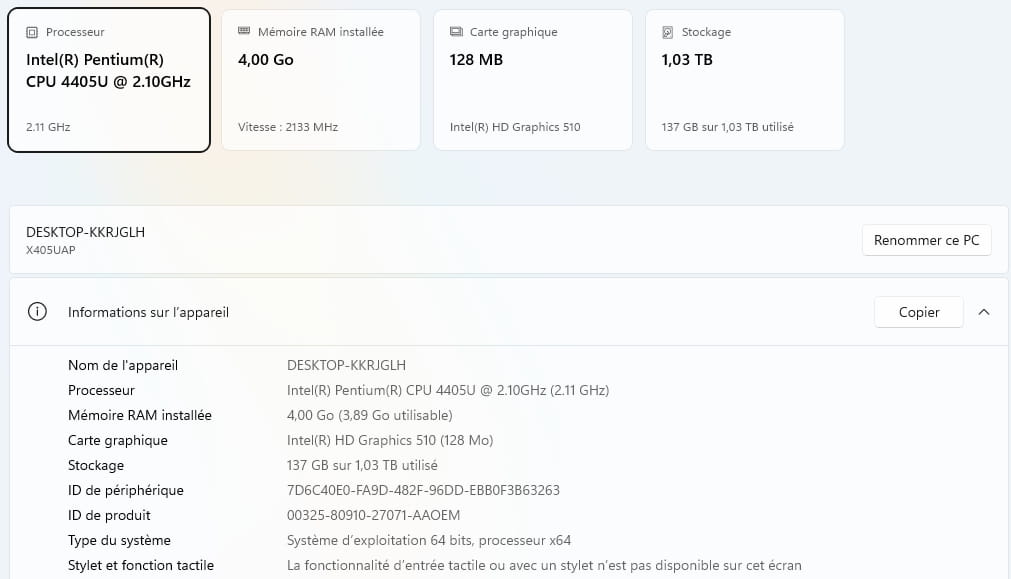Click 128 MB on graphics card
Image resolution: width=1011 pixels, height=579 pixels.
476,60
